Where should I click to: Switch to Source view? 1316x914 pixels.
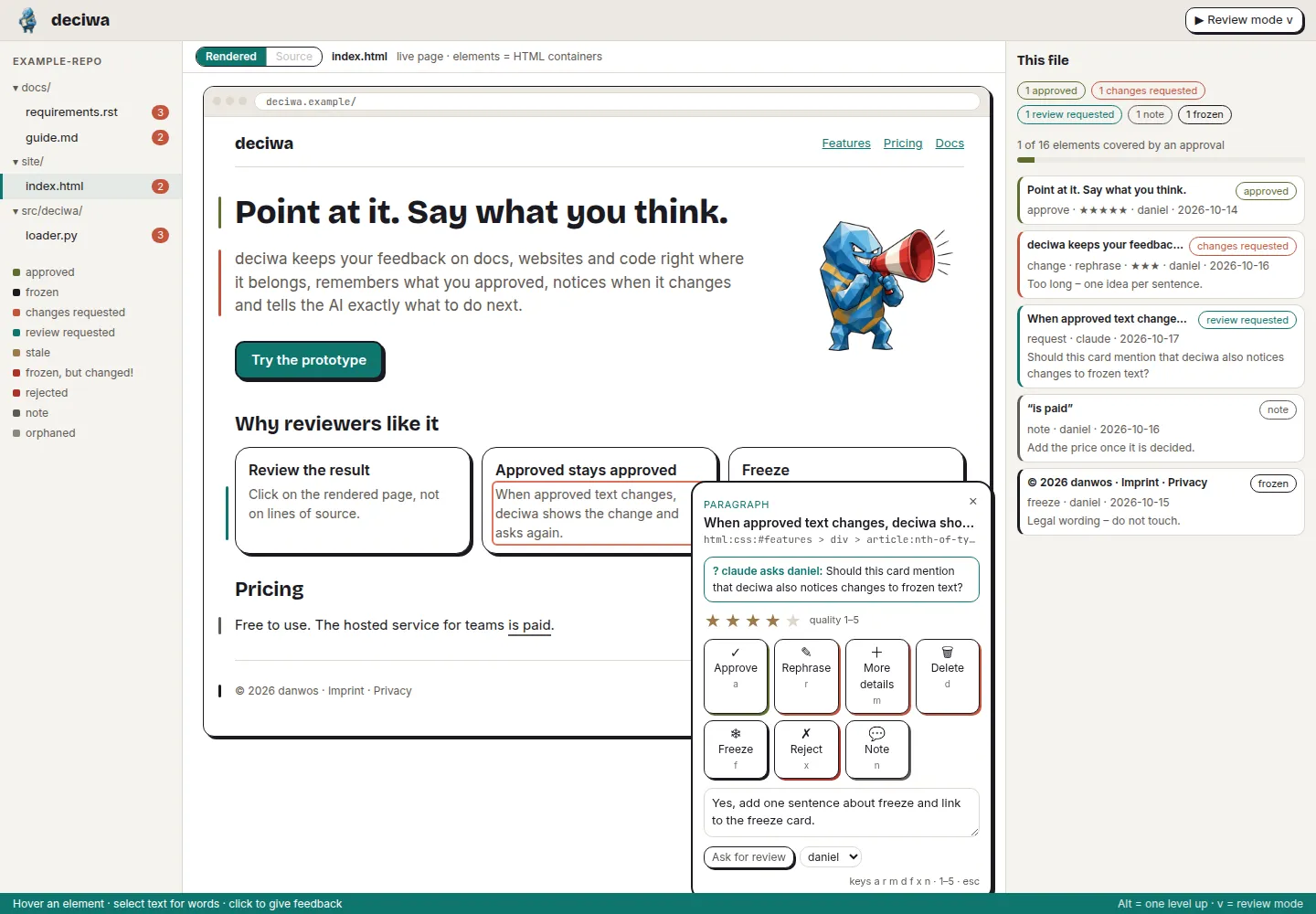(x=294, y=57)
